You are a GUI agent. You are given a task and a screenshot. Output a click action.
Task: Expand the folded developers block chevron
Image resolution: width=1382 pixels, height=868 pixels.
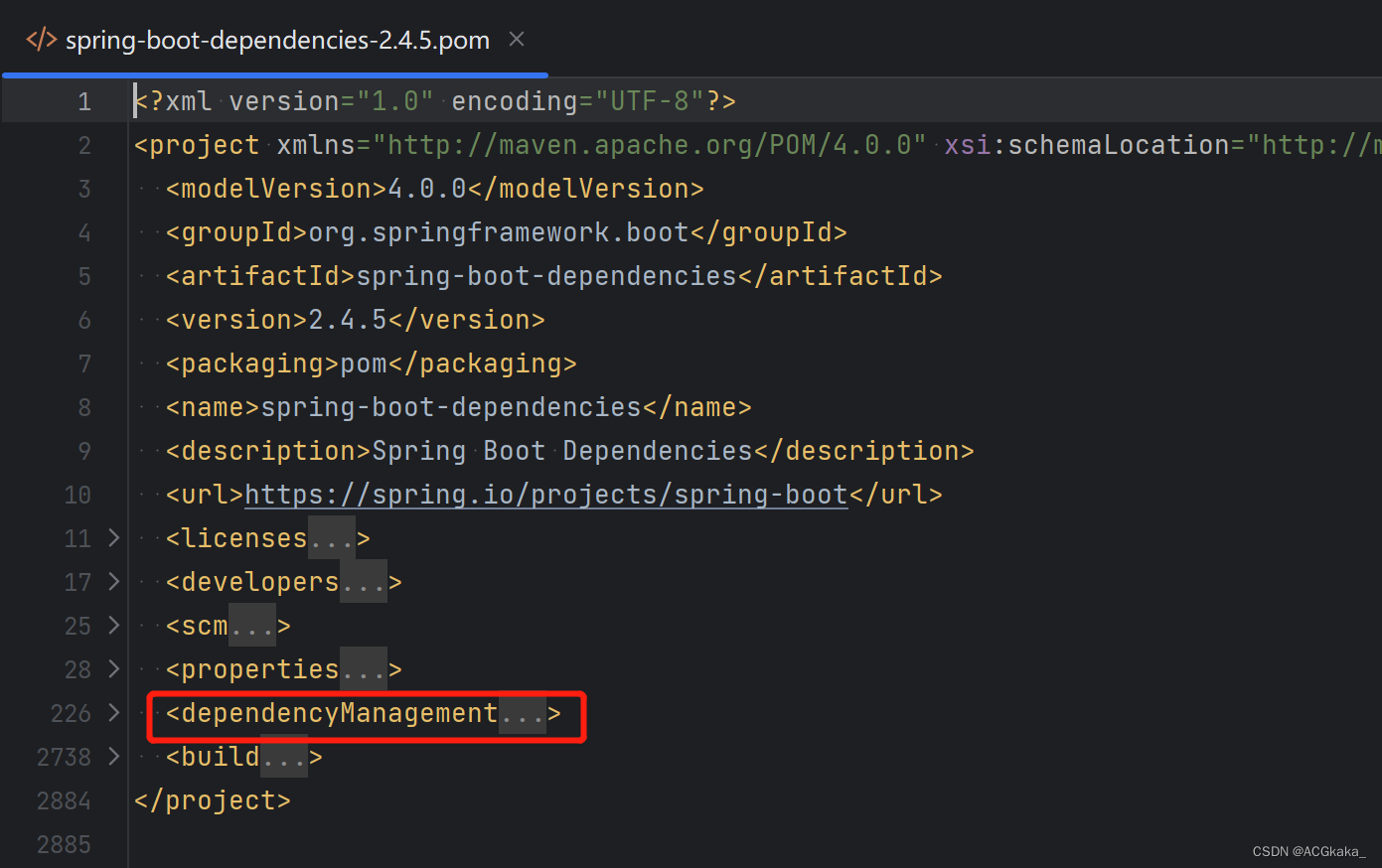pyautogui.click(x=113, y=582)
